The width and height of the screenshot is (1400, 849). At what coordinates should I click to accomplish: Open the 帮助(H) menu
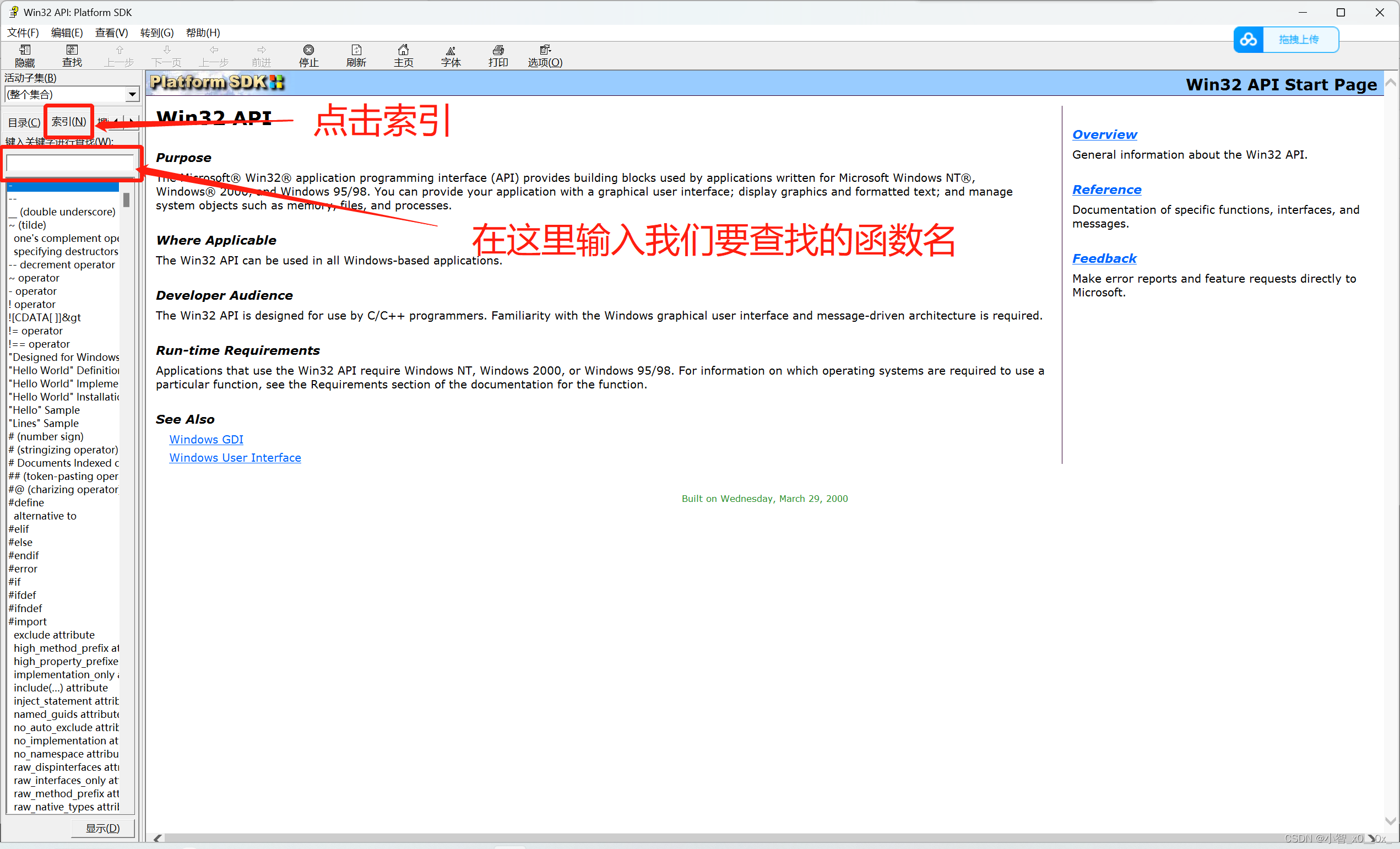(x=203, y=33)
